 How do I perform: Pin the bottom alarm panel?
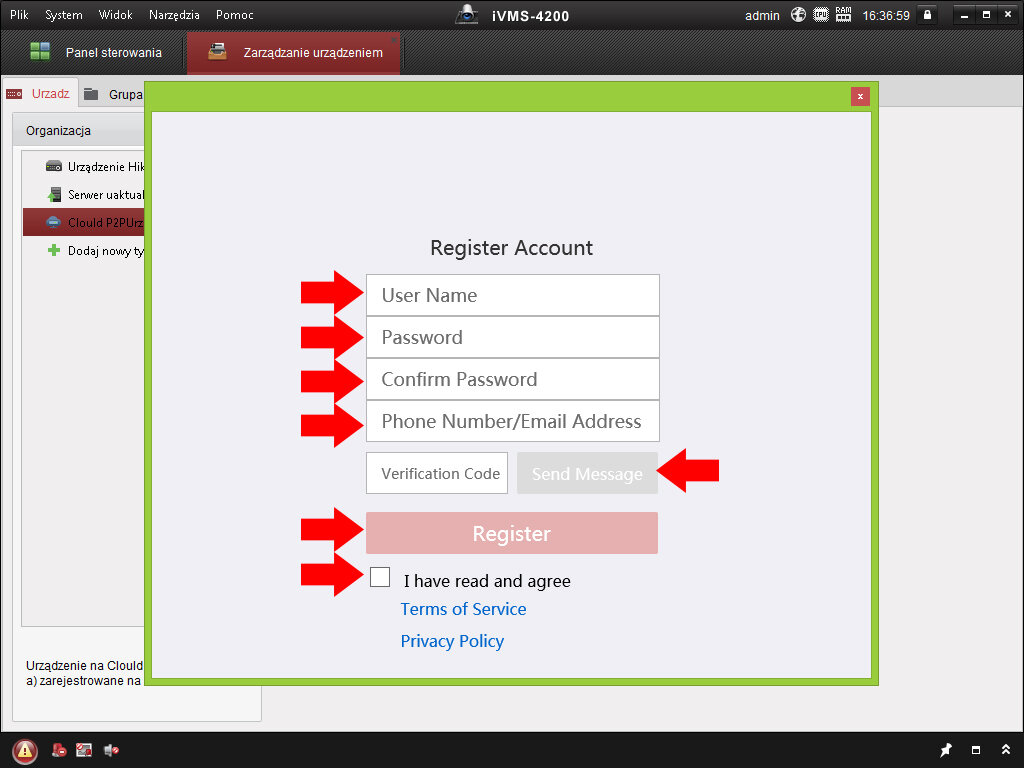coord(946,750)
